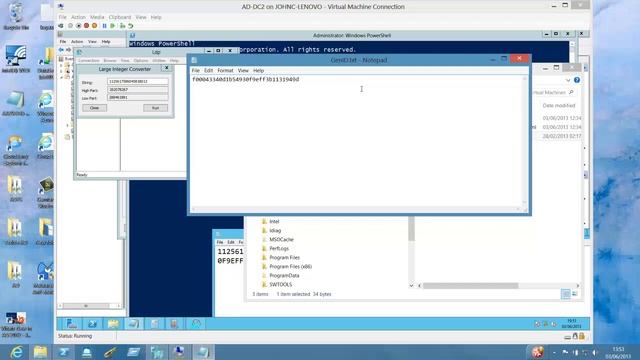
Task: Click the Low Part field in converter
Action: (x=138, y=98)
